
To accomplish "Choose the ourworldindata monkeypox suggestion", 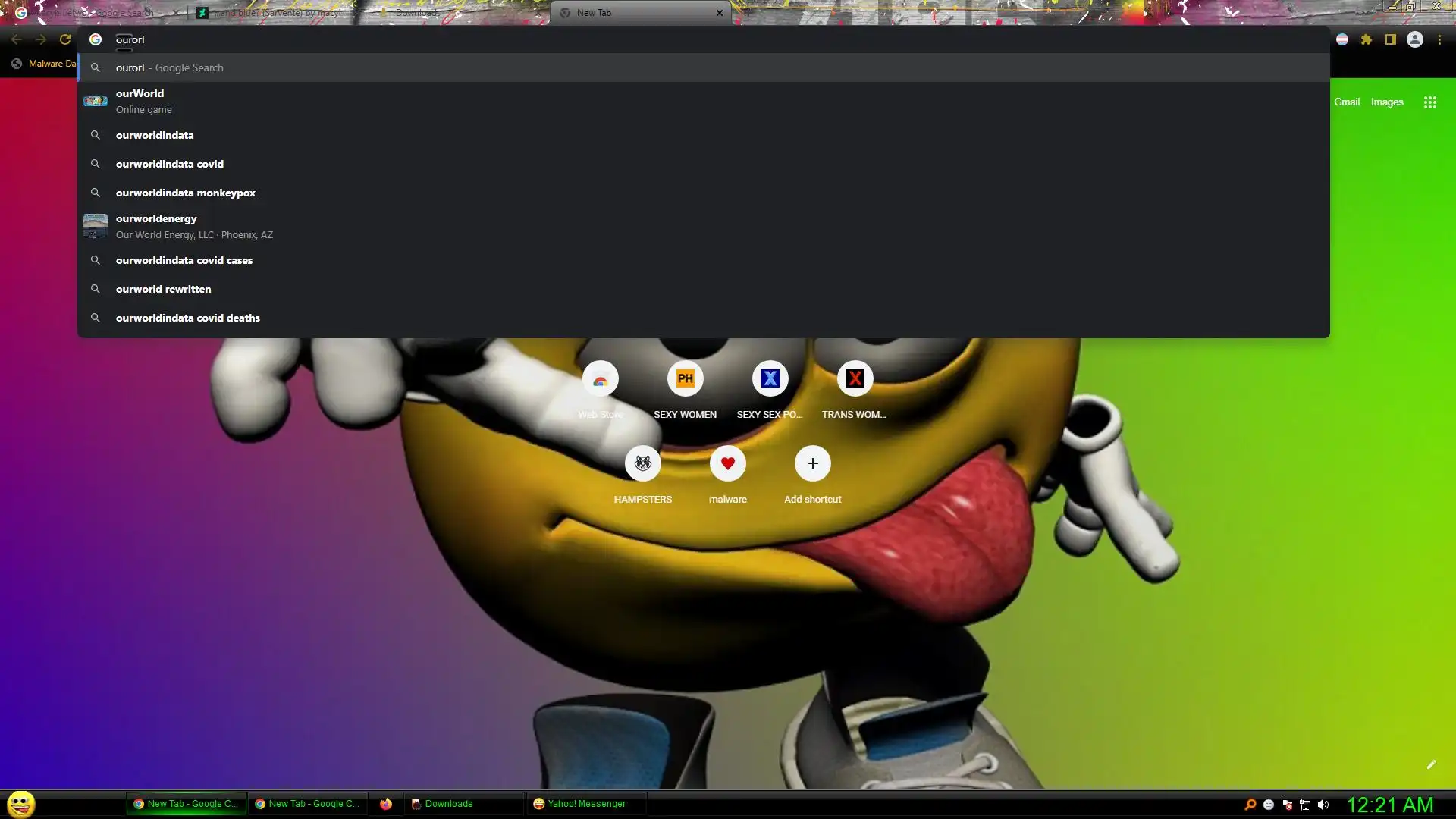I will coord(186,193).
